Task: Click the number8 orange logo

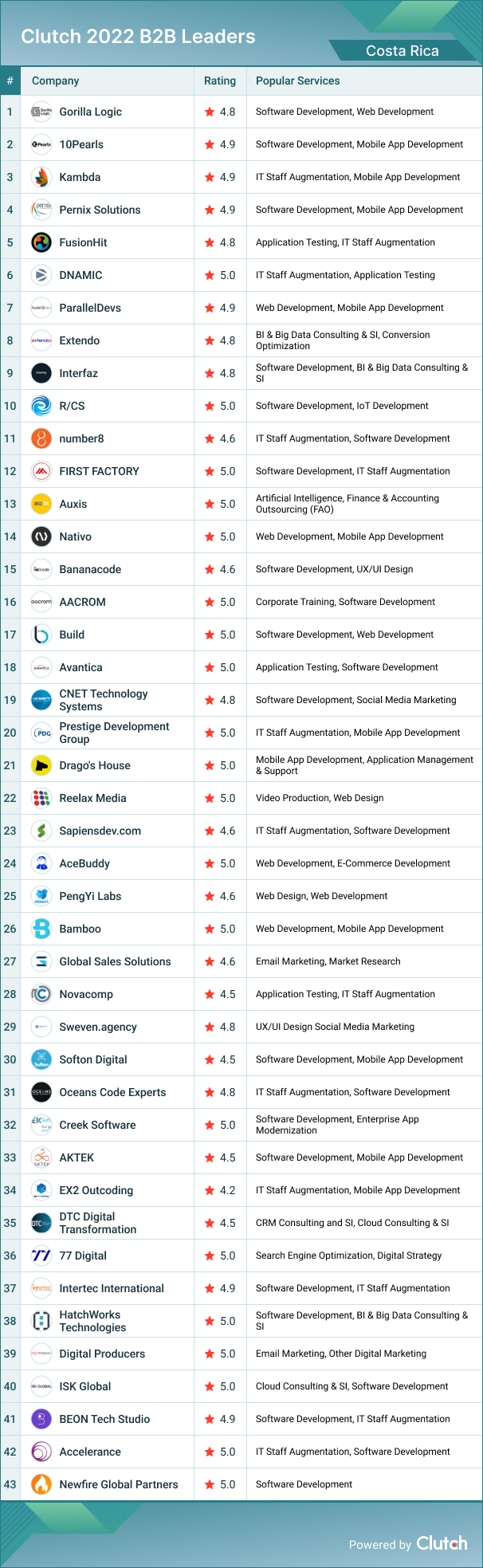Action: click(x=41, y=438)
